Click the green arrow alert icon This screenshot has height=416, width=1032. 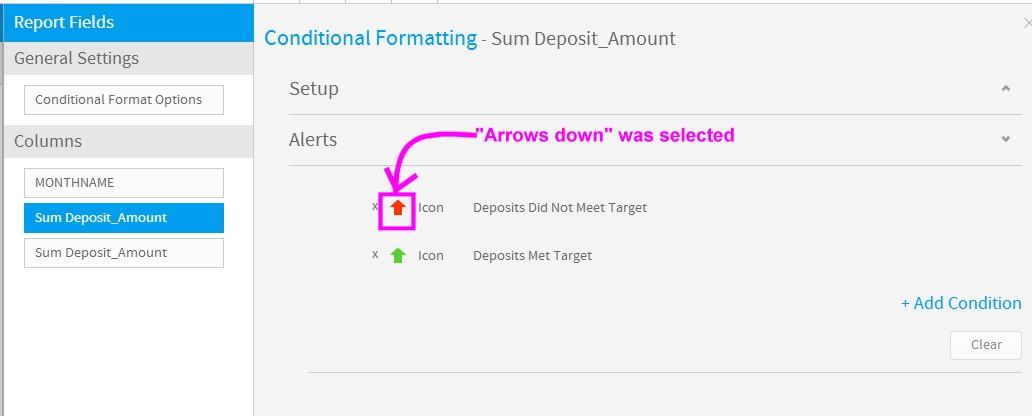pos(398,255)
